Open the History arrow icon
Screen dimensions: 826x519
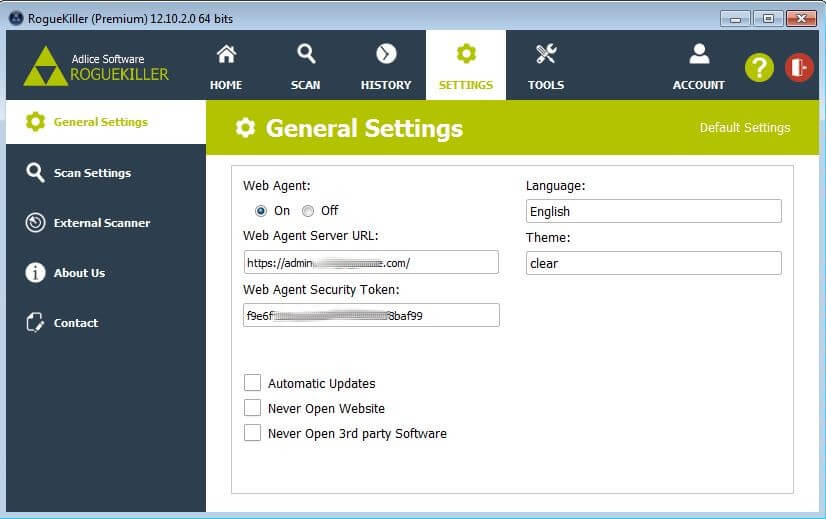pyautogui.click(x=386, y=55)
